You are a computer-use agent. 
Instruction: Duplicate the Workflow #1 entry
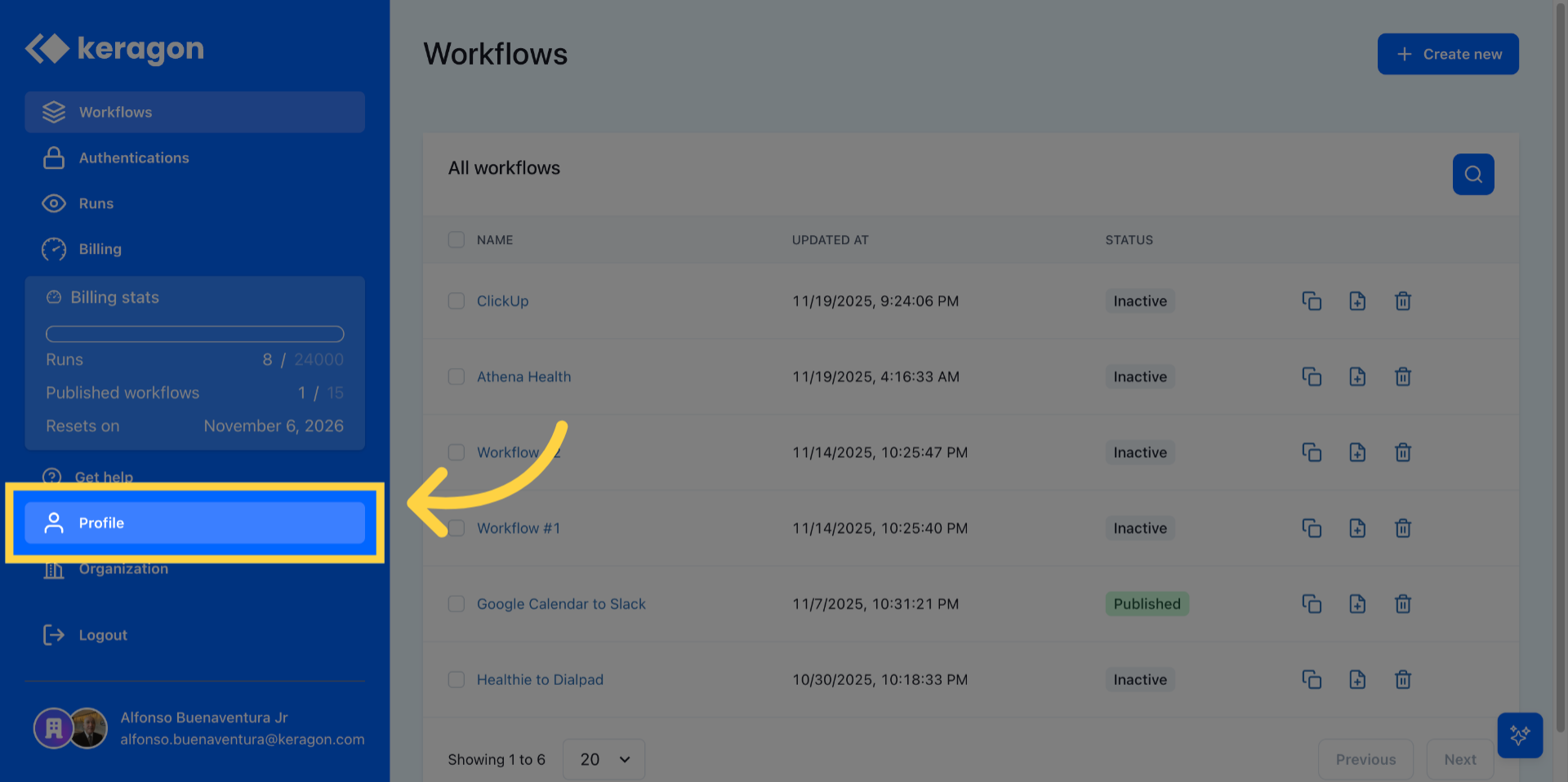(1312, 528)
